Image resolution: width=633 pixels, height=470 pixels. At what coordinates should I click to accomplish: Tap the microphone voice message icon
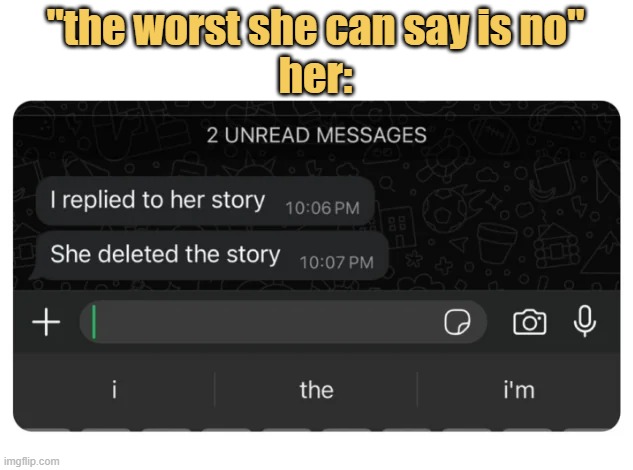click(x=585, y=321)
